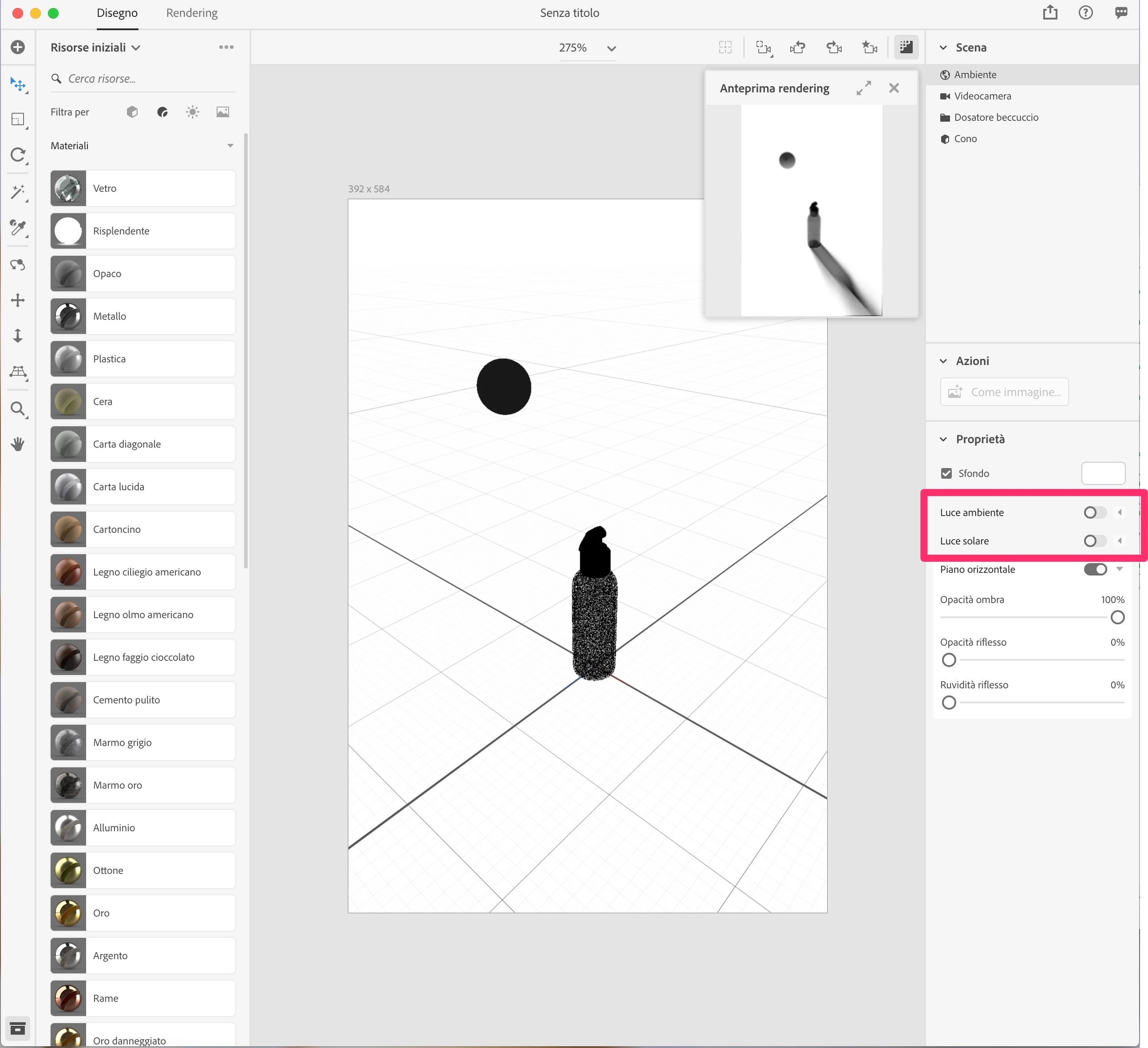Filter resources by lights icon

click(x=193, y=112)
